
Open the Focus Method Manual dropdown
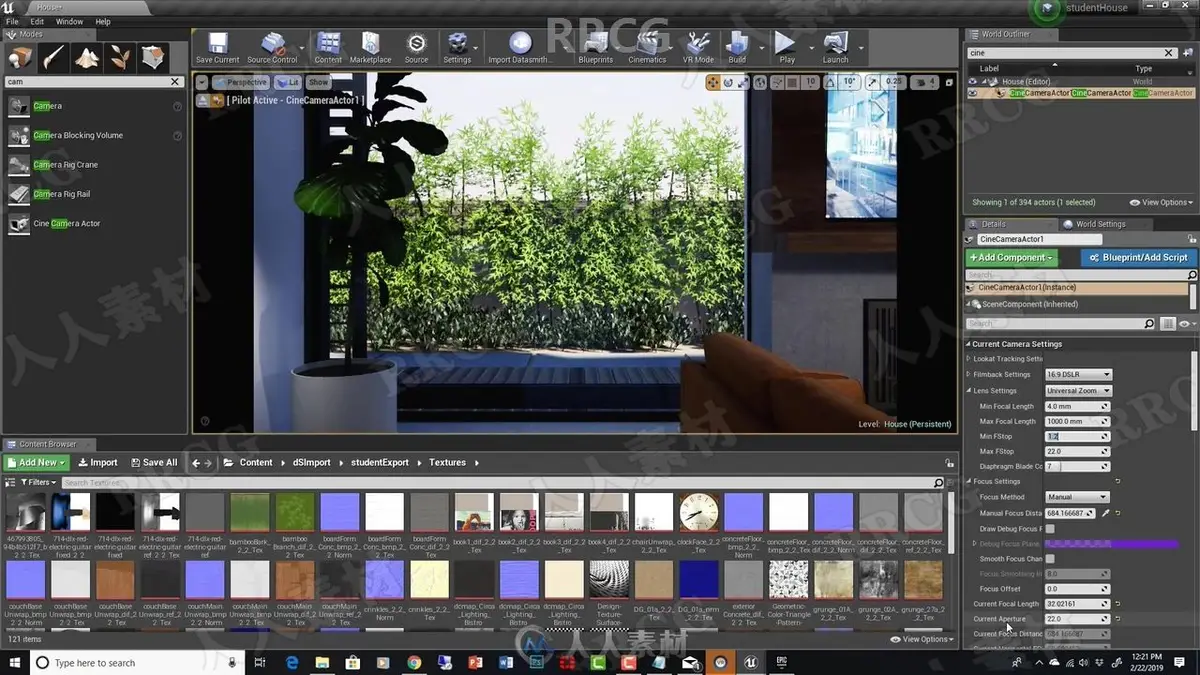click(x=1077, y=497)
